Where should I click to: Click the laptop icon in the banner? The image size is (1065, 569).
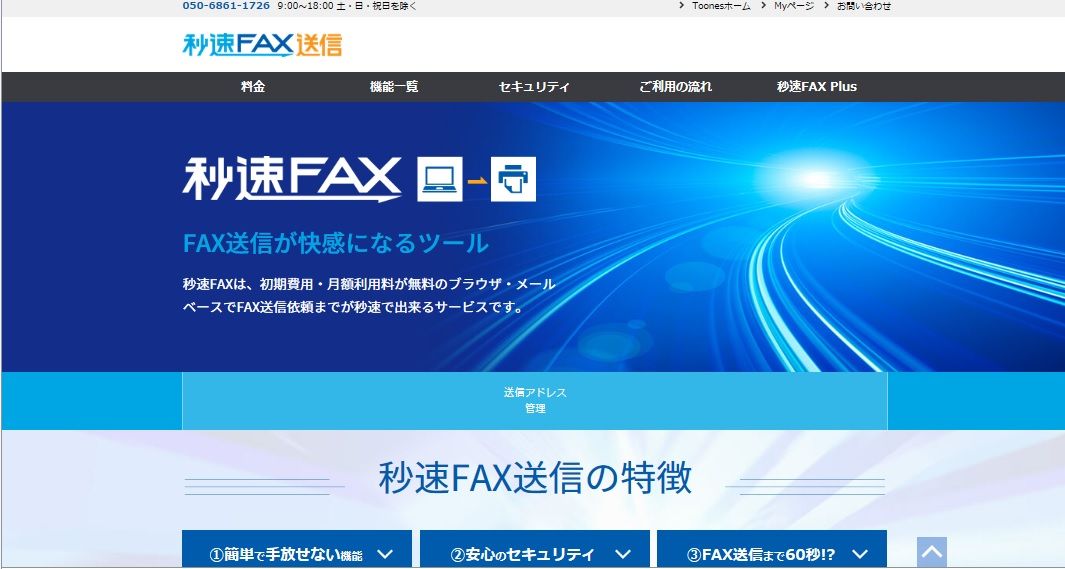pyautogui.click(x=439, y=179)
